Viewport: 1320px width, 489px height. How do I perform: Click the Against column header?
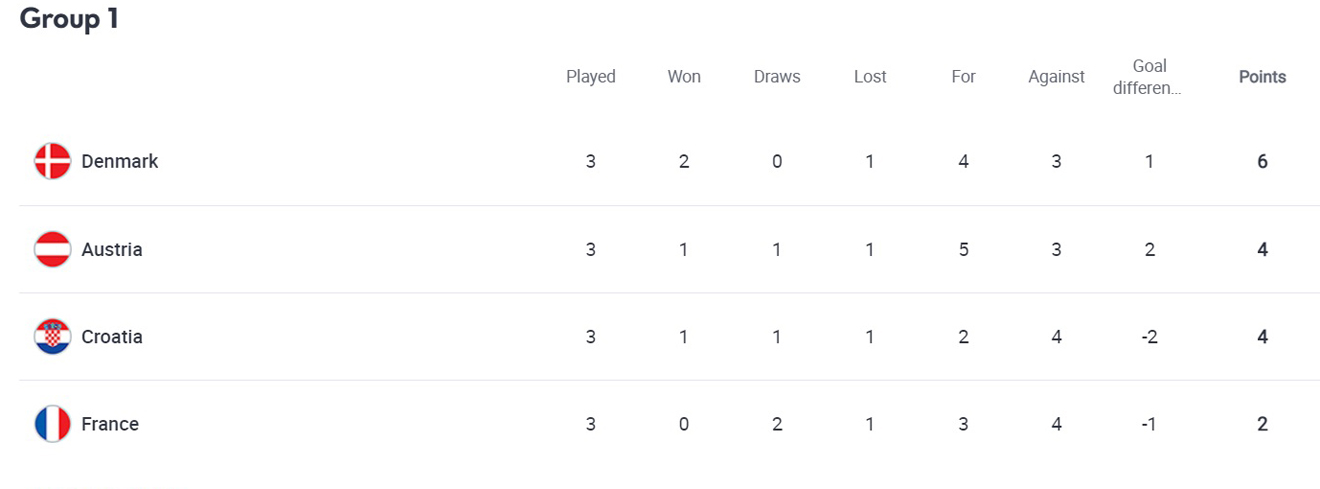pyautogui.click(x=1056, y=77)
